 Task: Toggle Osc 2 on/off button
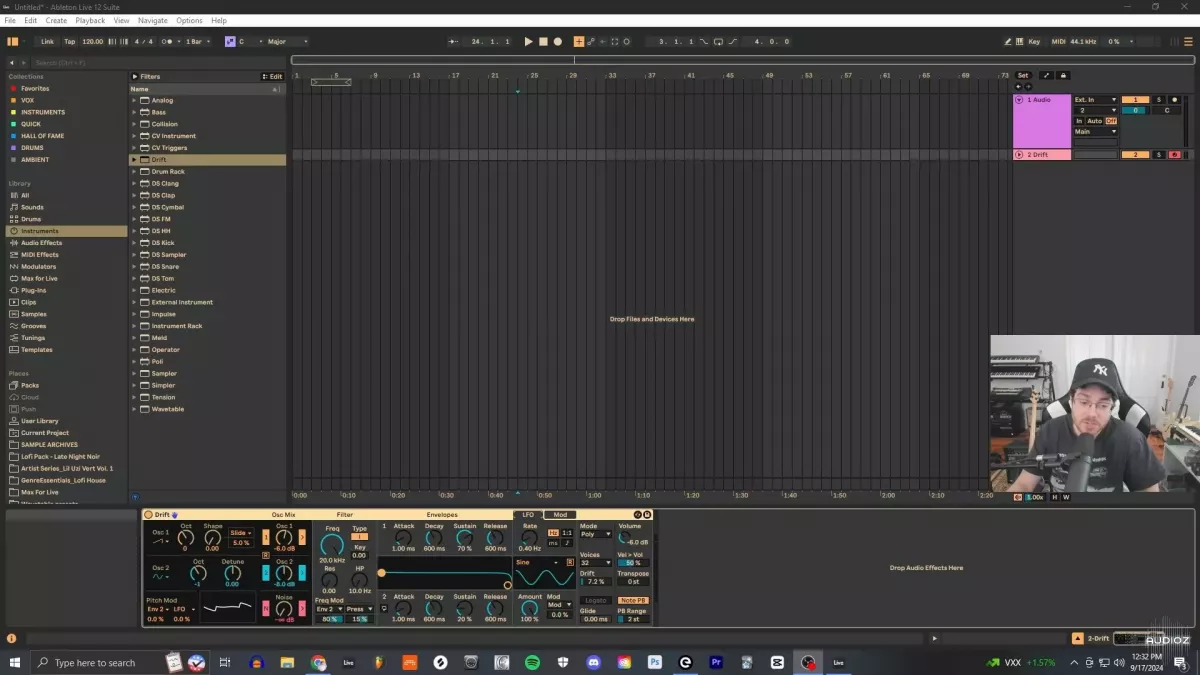tap(266, 572)
